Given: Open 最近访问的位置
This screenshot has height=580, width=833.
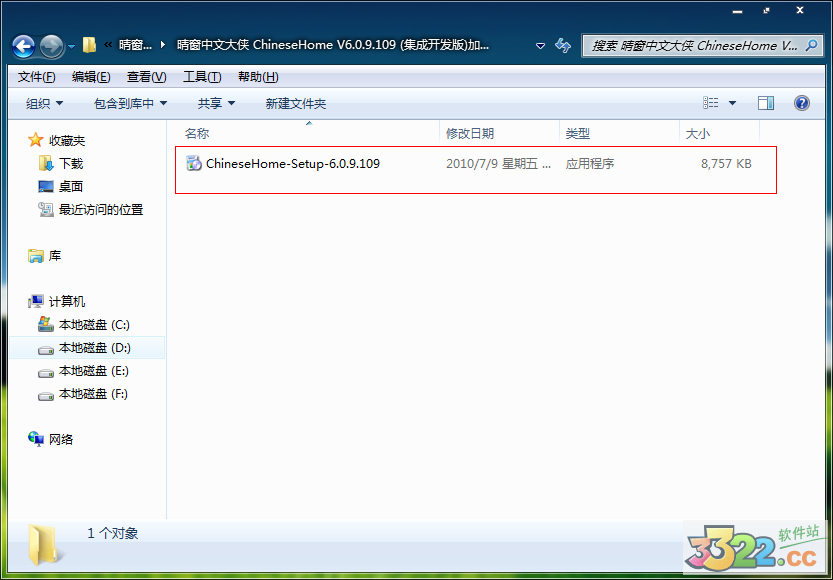Looking at the screenshot, I should tap(101, 210).
